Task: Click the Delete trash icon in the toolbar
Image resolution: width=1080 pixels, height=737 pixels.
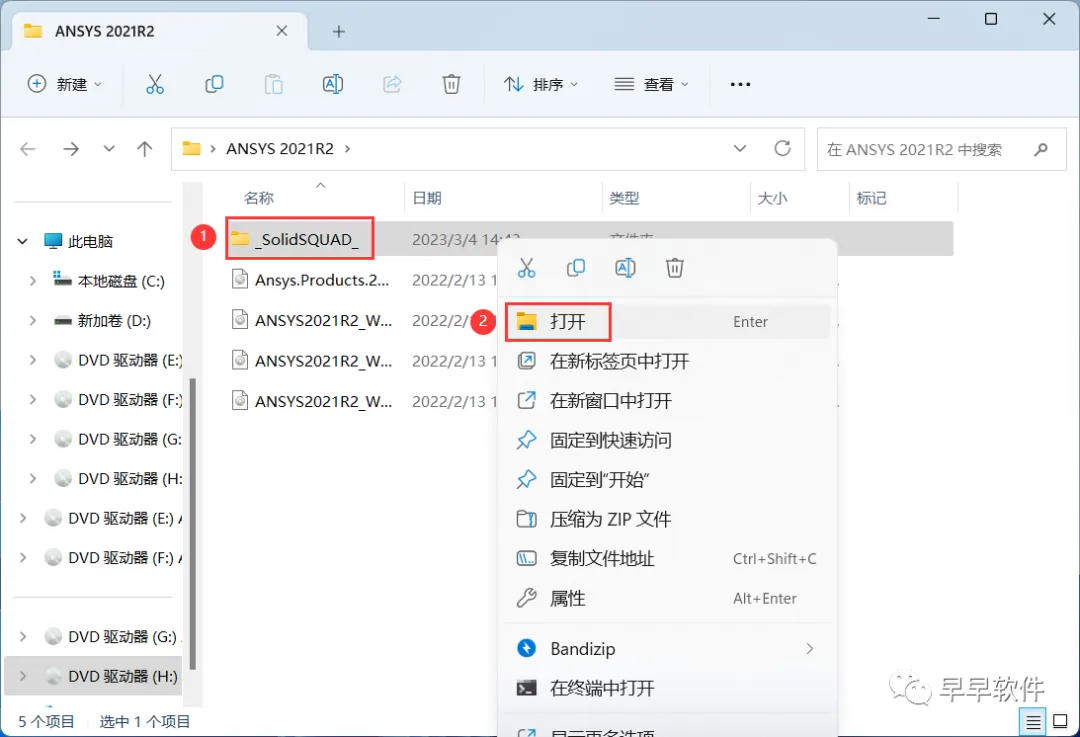Action: coord(451,84)
